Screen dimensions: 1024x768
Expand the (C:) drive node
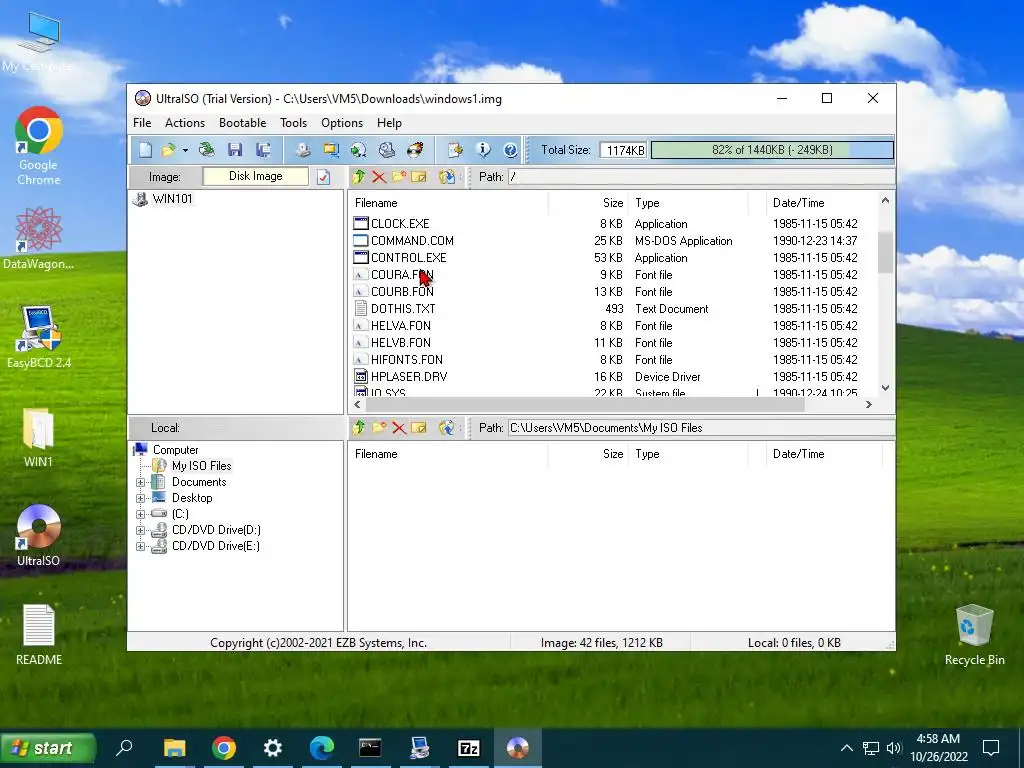140,514
